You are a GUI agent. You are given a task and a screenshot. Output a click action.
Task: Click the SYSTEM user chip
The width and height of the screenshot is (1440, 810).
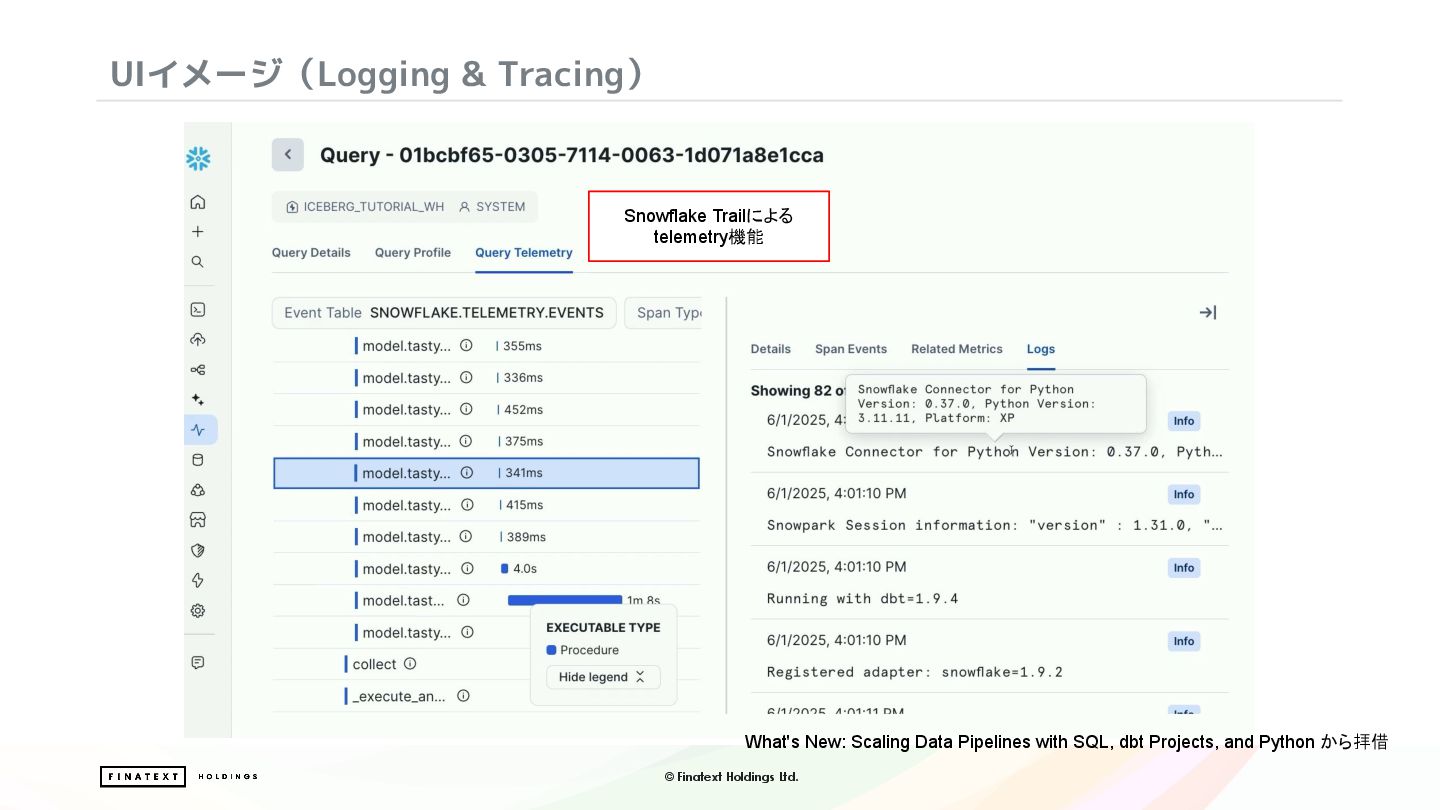tap(492, 207)
